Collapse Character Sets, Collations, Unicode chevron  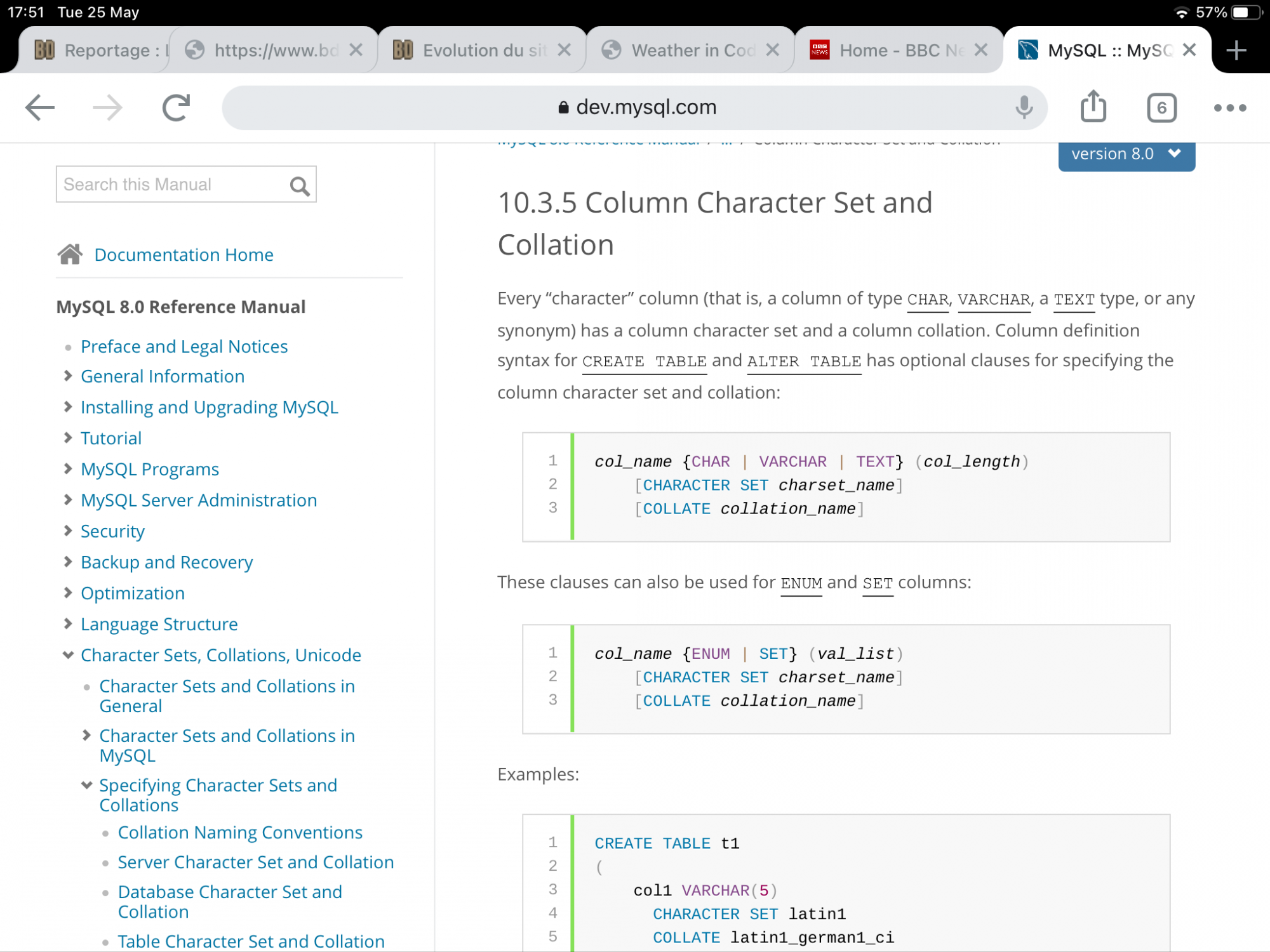click(x=68, y=655)
